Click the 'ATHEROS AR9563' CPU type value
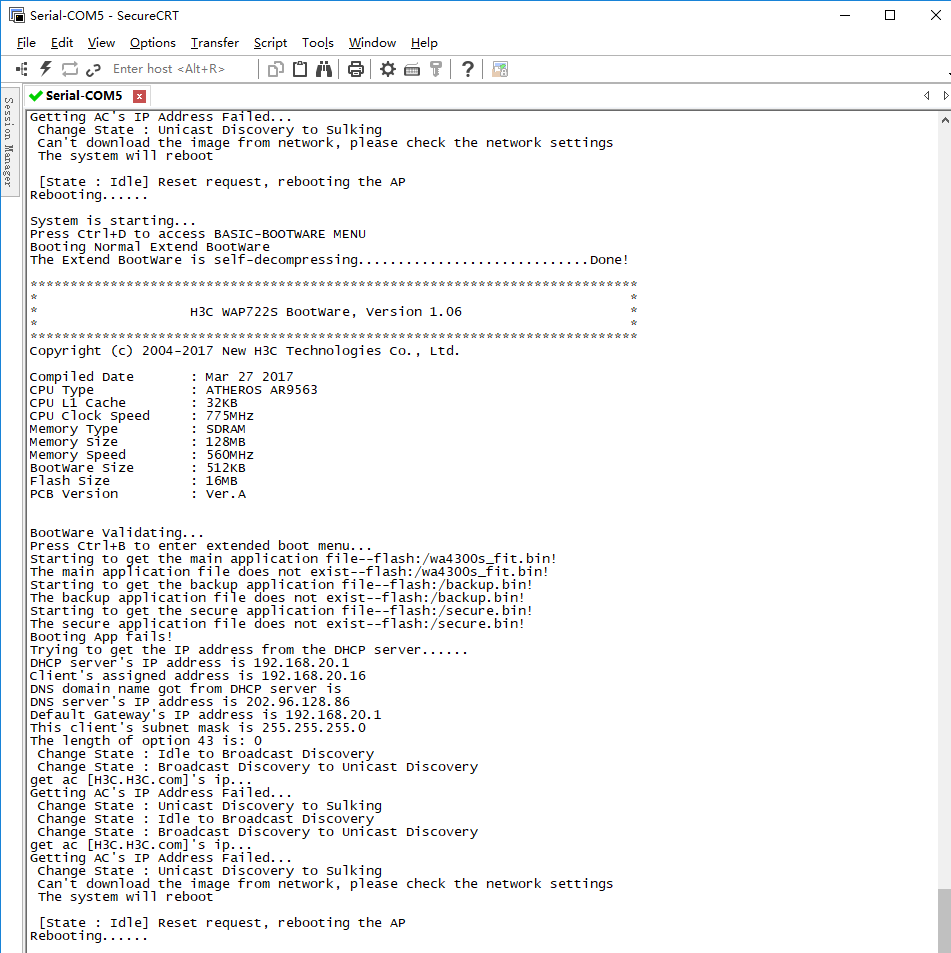This screenshot has height=953, width=951. point(261,390)
